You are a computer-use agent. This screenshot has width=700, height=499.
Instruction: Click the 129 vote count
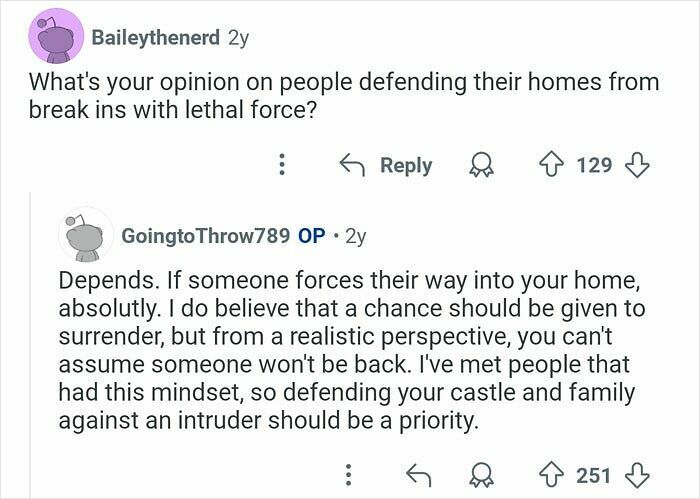click(594, 165)
